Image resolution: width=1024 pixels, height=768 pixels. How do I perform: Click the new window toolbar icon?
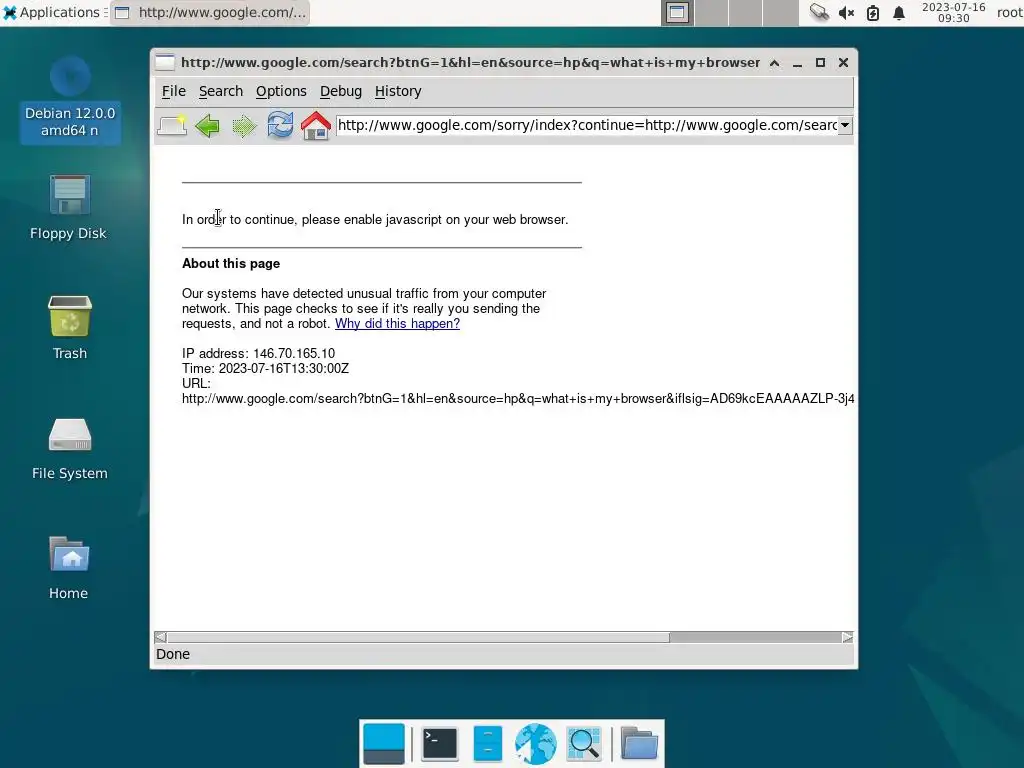click(172, 125)
